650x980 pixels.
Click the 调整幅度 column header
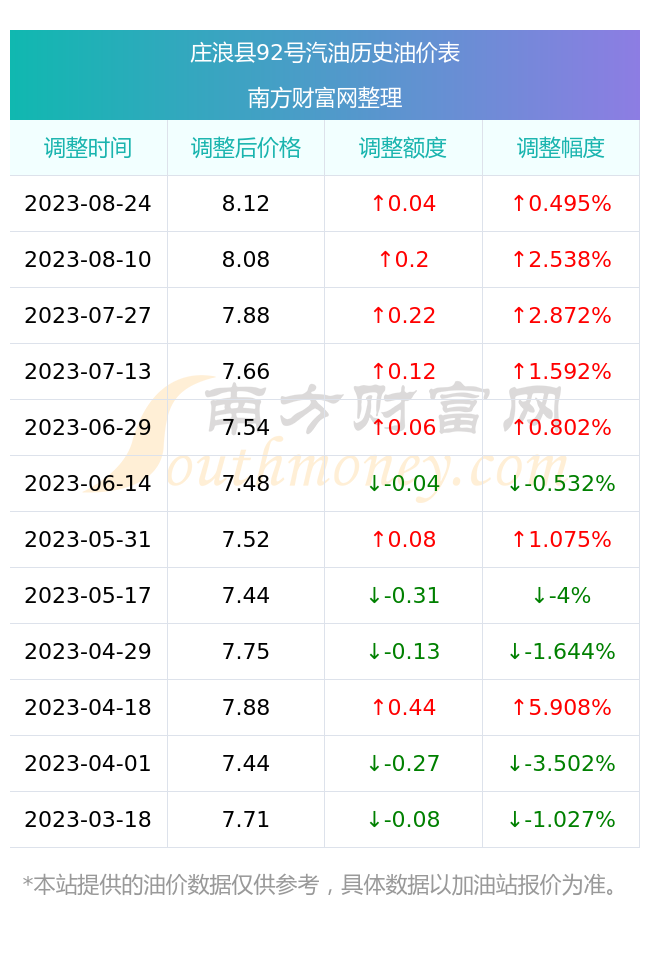(561, 148)
